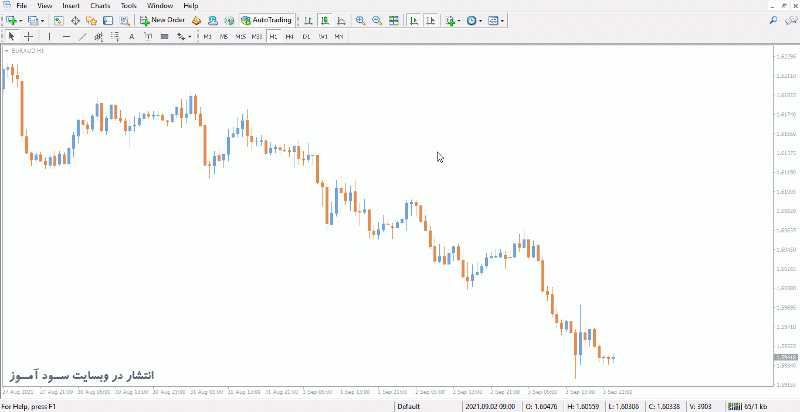
Task: Open the Search magnifier at top right
Action: 773,20
